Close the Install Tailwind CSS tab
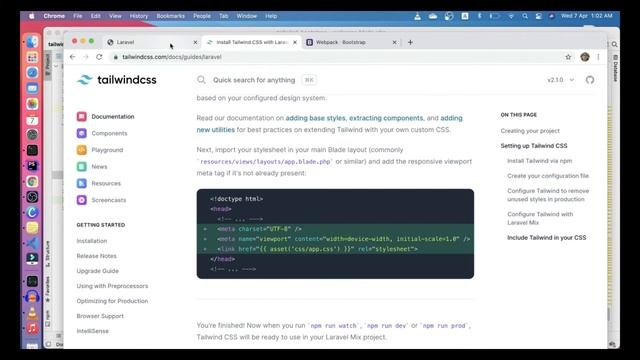The image size is (640, 360). pos(295,42)
